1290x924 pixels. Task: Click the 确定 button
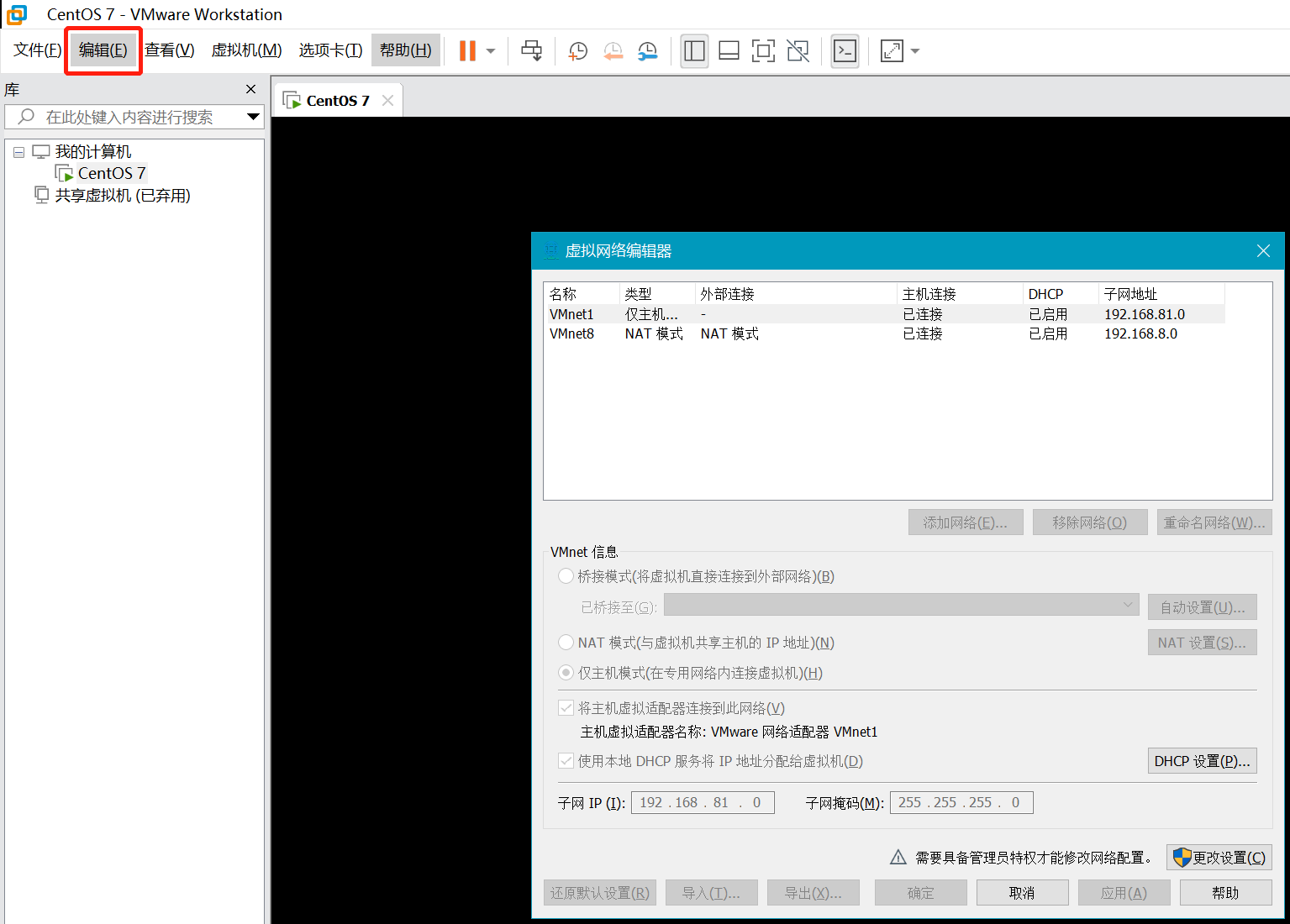(x=921, y=893)
